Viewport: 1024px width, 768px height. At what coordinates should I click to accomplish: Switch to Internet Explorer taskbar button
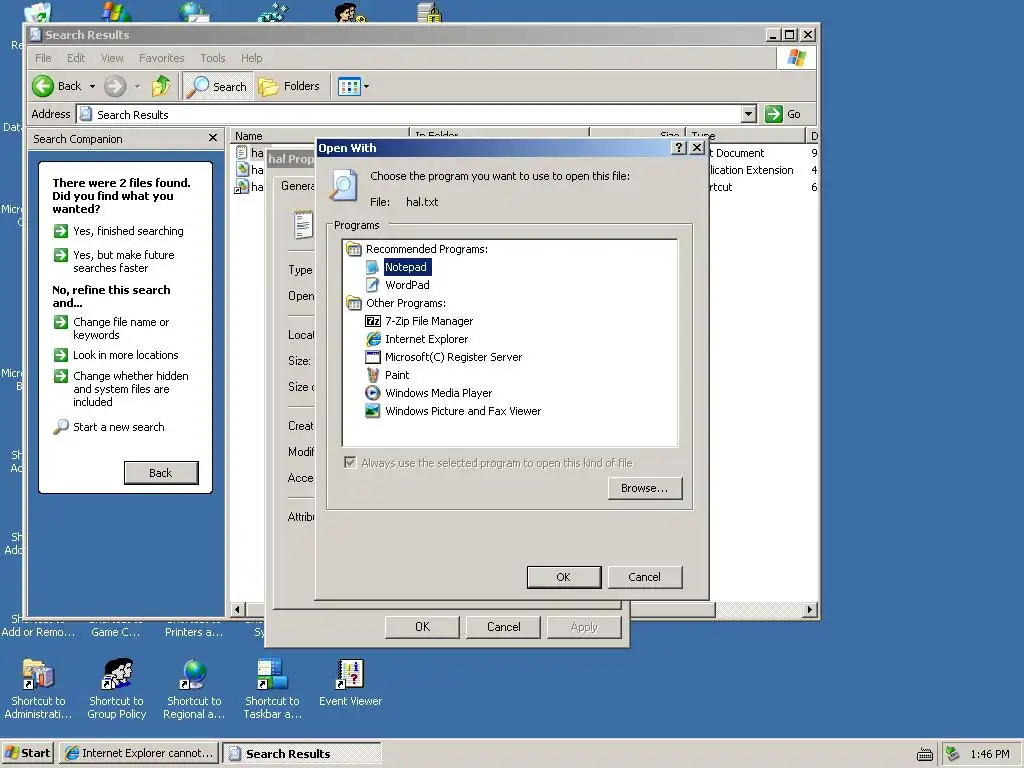pyautogui.click(x=139, y=753)
